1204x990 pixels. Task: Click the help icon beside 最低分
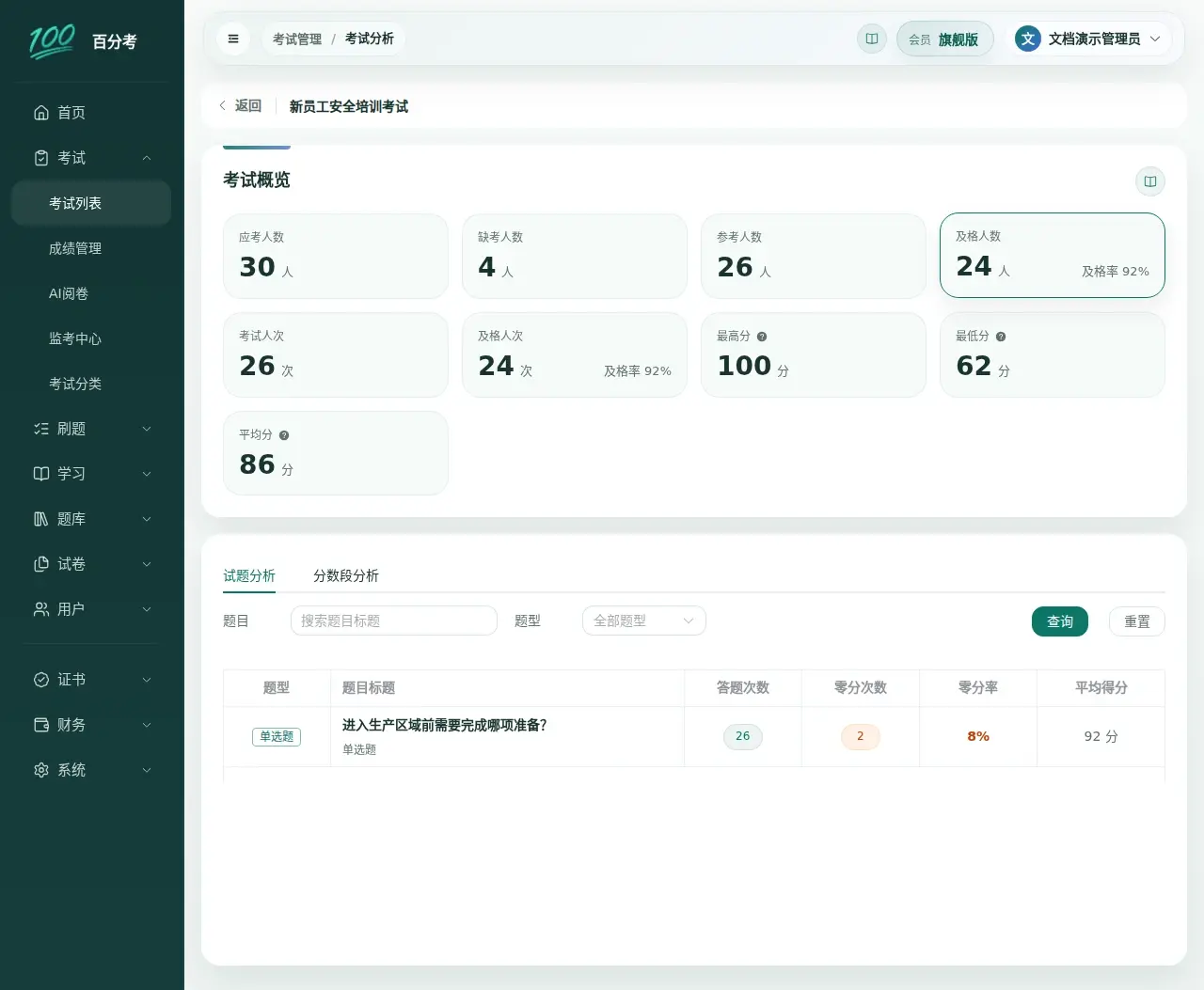pyautogui.click(x=1001, y=337)
